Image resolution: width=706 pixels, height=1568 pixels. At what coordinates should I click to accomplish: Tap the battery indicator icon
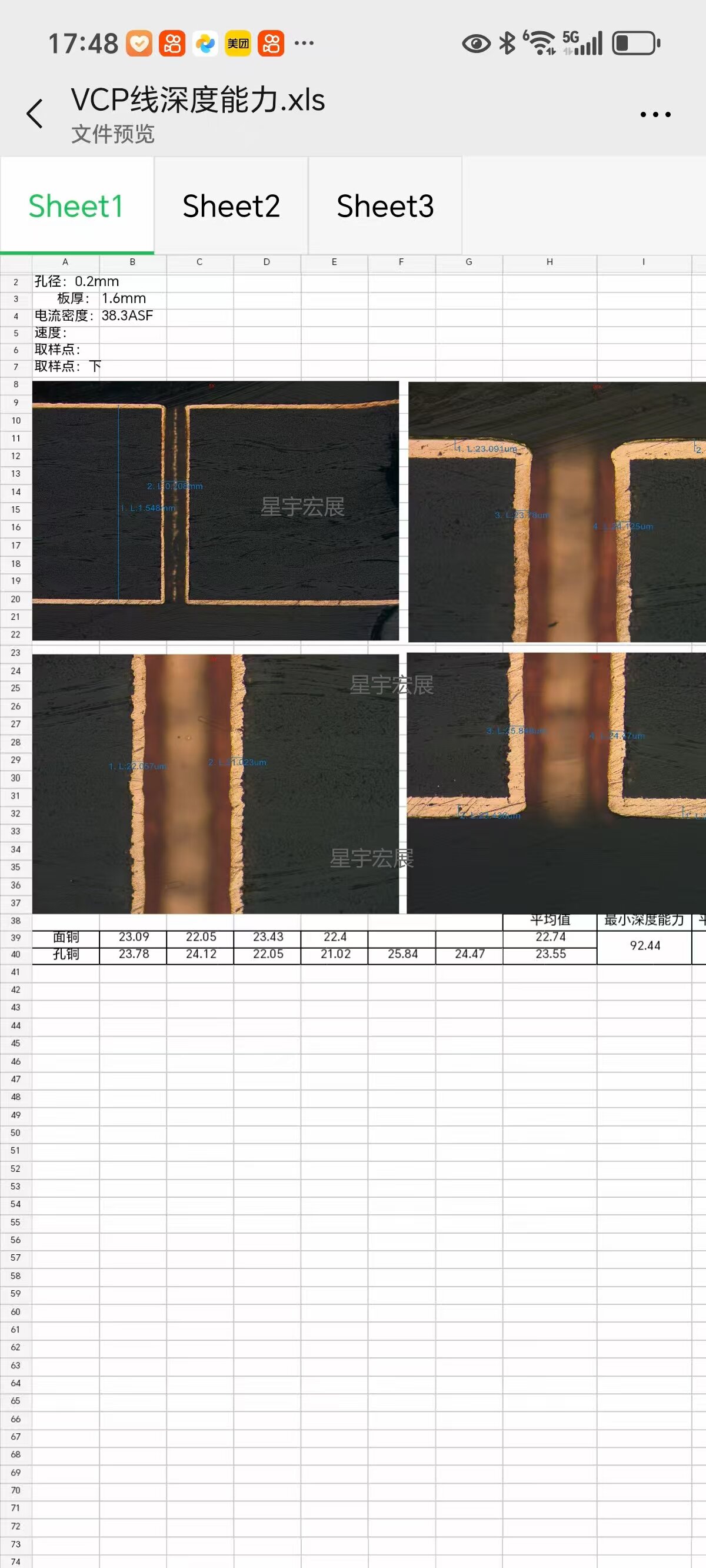pyautogui.click(x=636, y=44)
